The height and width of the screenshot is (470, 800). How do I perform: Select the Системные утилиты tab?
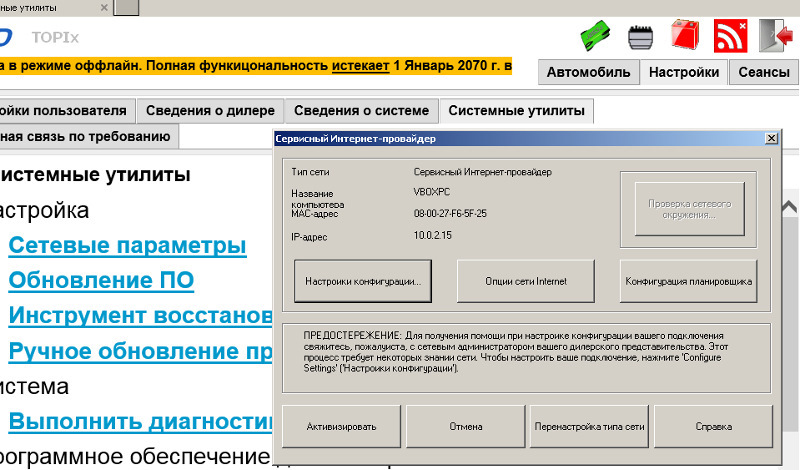(516, 111)
